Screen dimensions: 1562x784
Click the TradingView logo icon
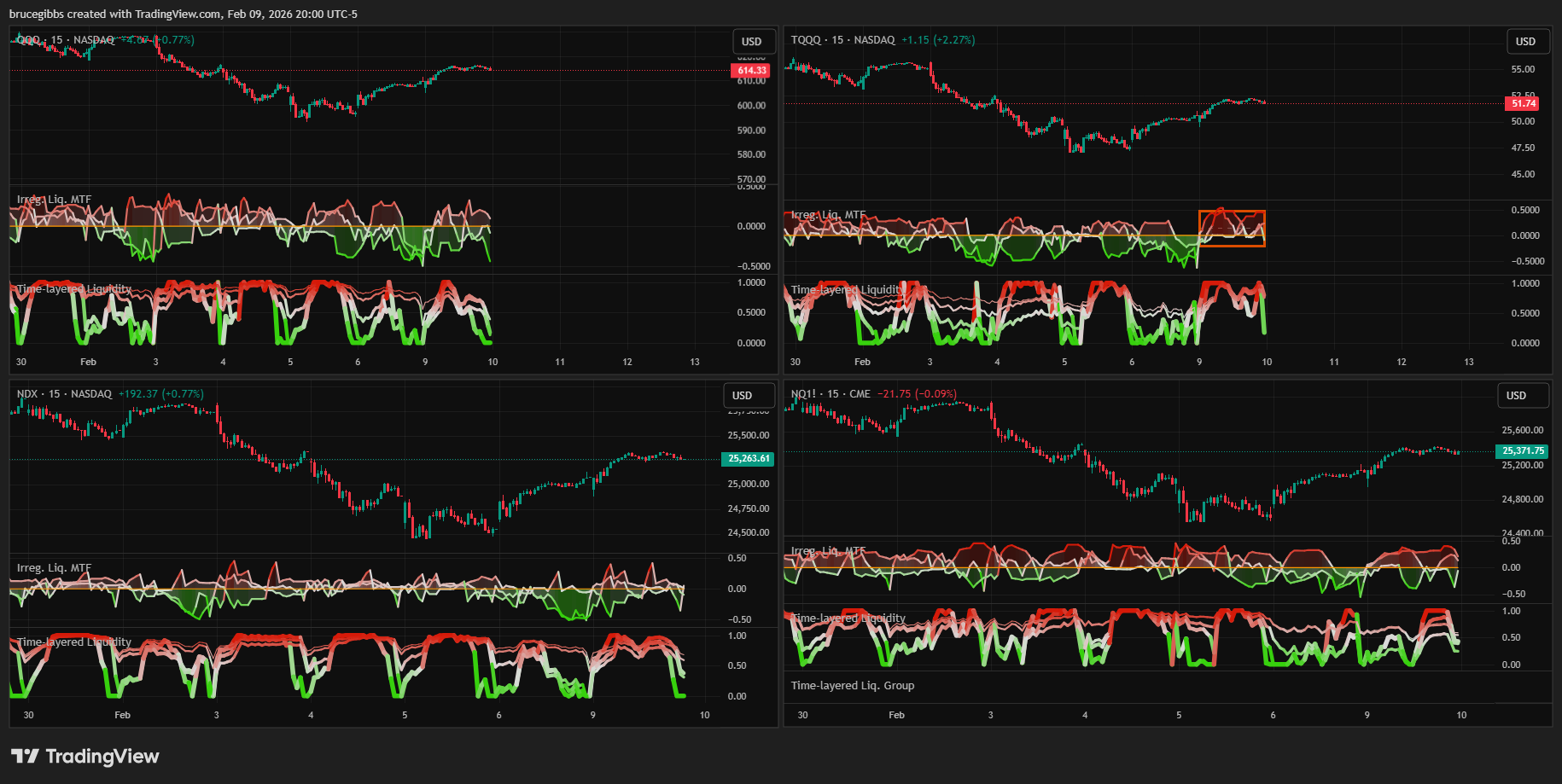click(x=25, y=756)
